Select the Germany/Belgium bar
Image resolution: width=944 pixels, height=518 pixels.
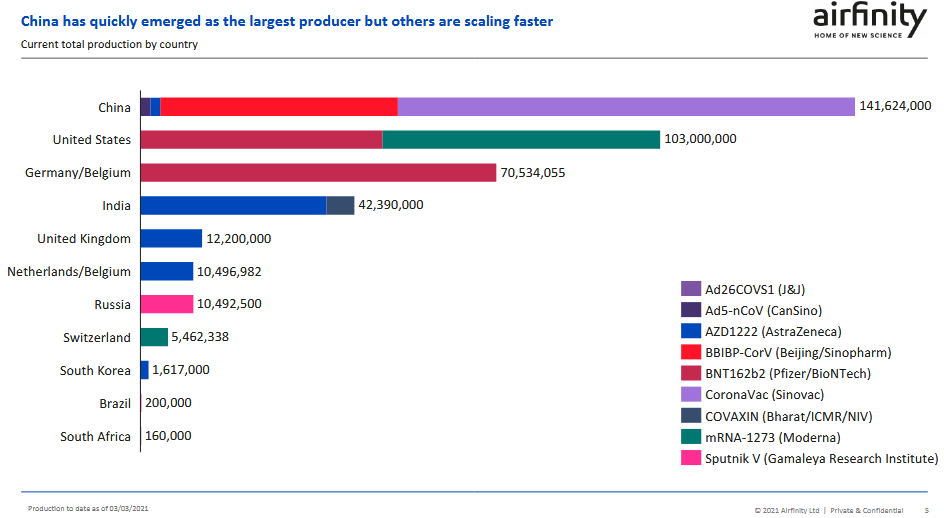coord(318,172)
